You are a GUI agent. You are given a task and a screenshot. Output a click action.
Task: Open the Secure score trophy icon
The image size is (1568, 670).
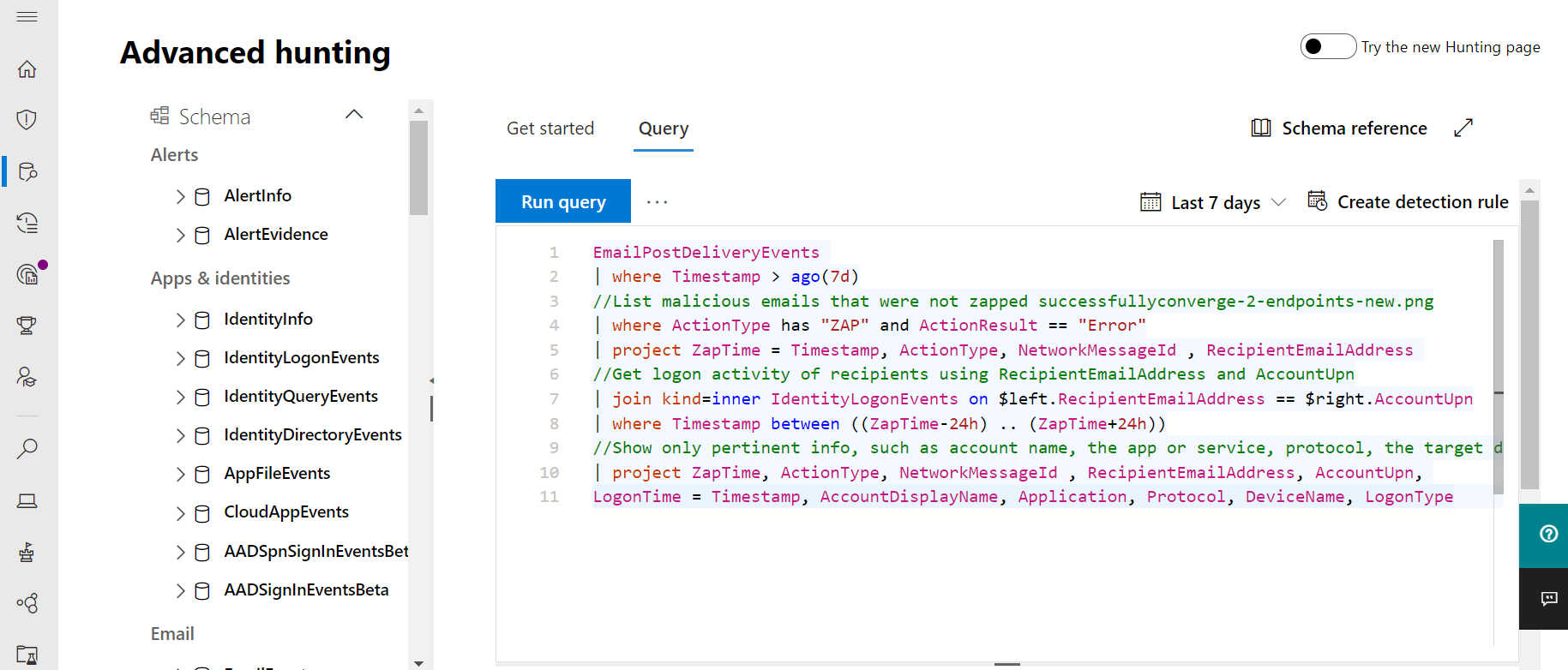(x=27, y=326)
